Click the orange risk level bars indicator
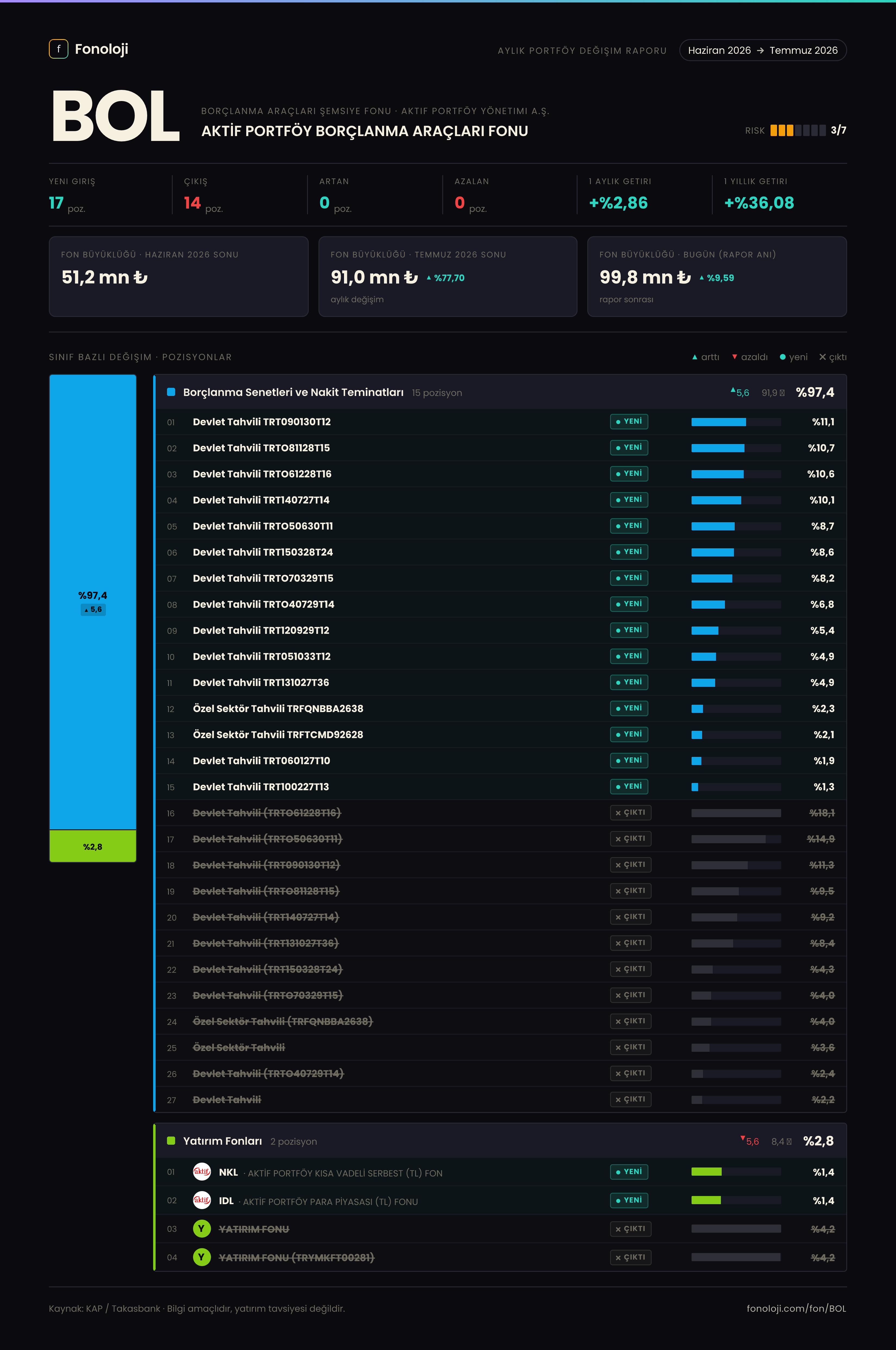896x1350 pixels. (x=798, y=130)
